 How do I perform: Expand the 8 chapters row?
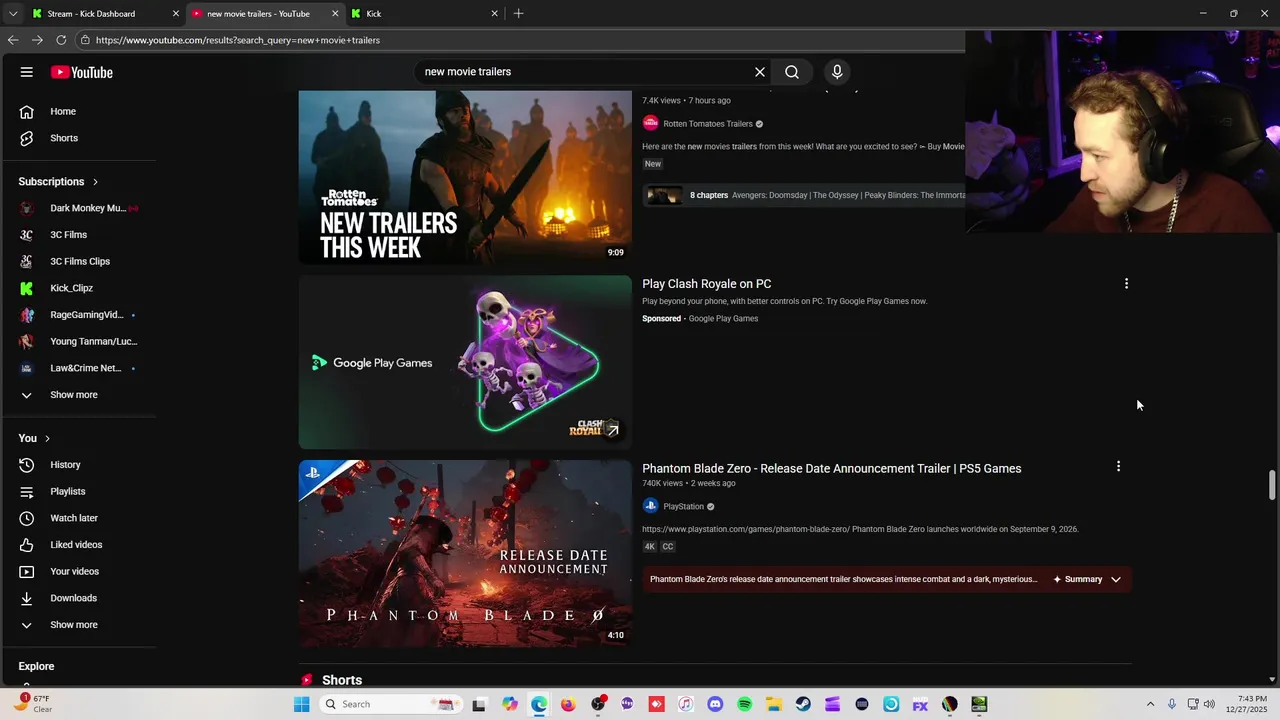(803, 195)
